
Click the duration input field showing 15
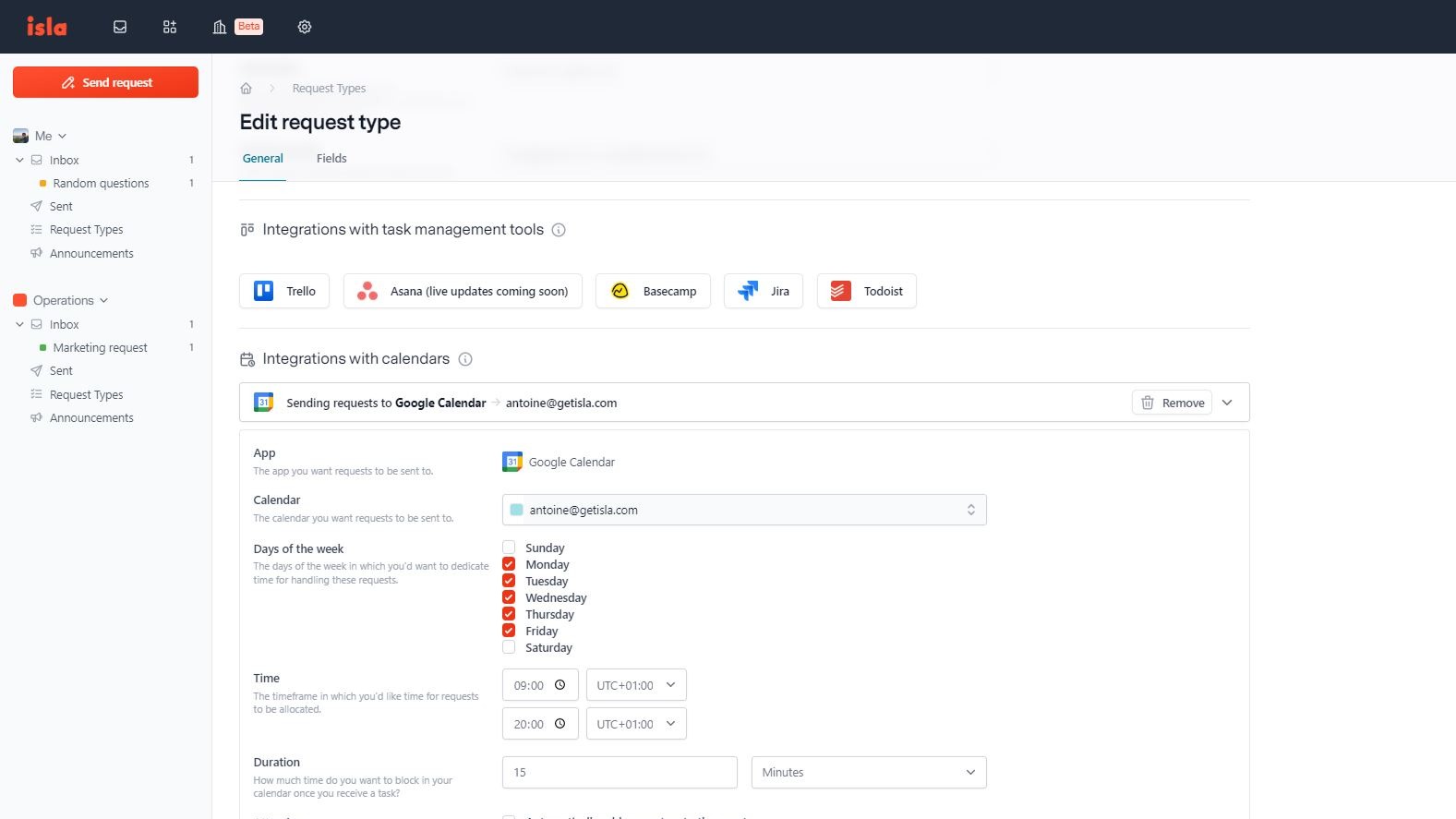tap(619, 772)
